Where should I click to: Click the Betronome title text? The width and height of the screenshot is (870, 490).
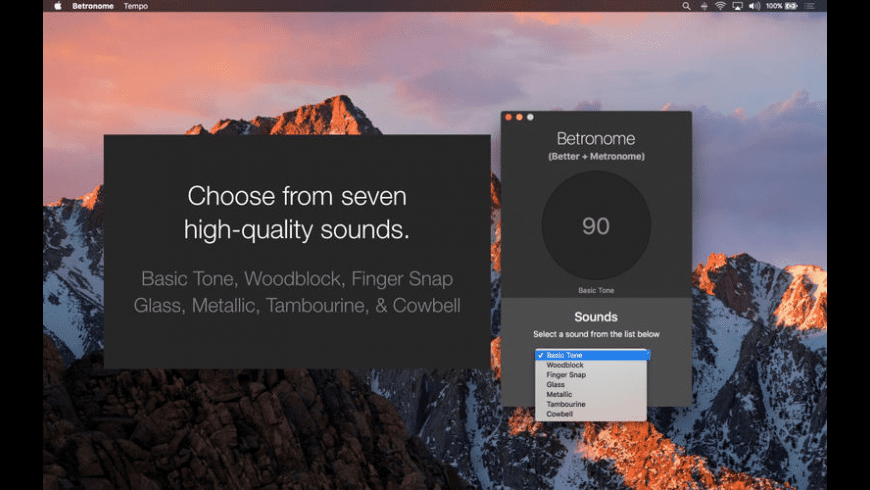(596, 138)
